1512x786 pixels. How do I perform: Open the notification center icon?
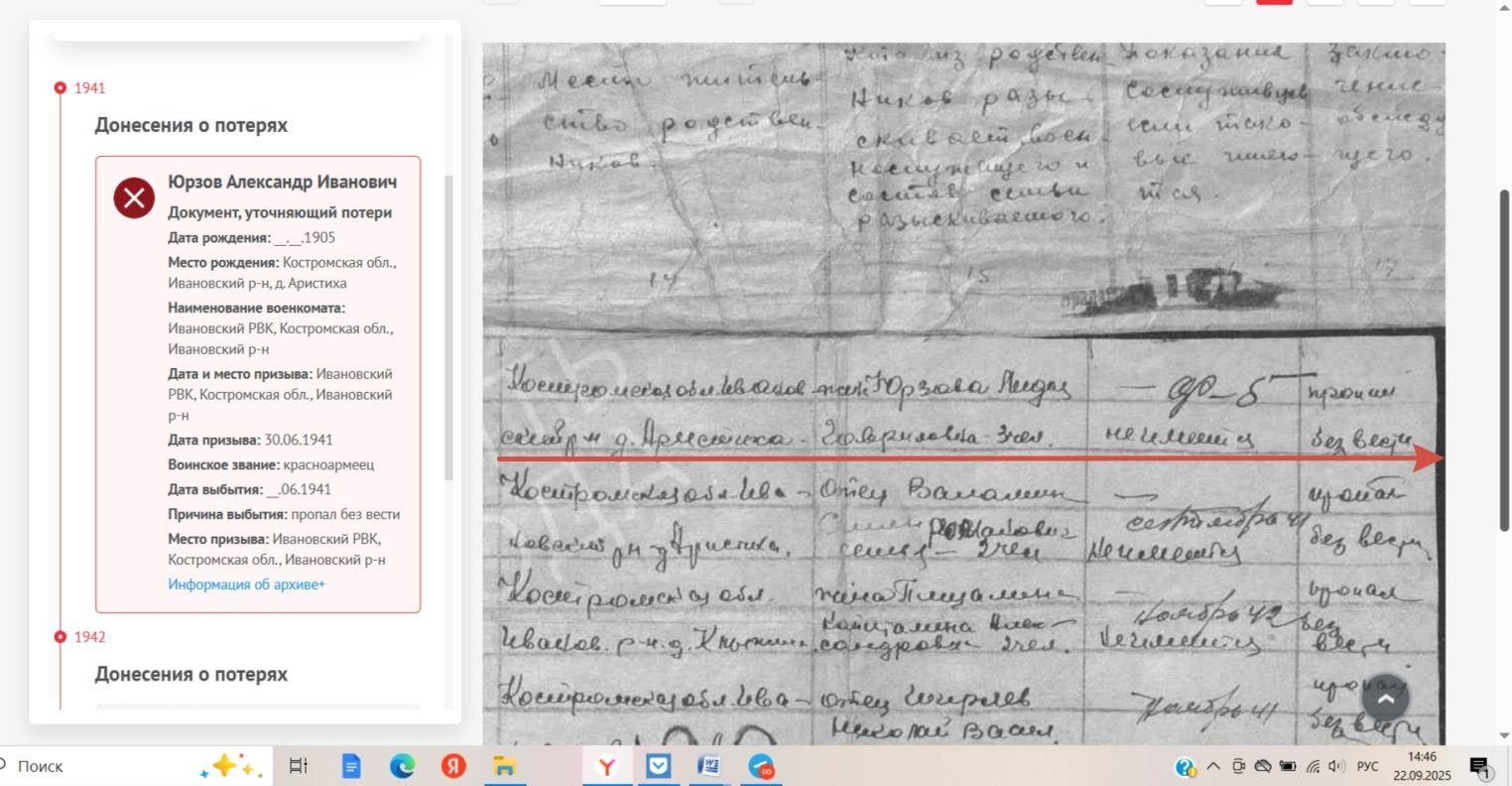click(x=1479, y=766)
